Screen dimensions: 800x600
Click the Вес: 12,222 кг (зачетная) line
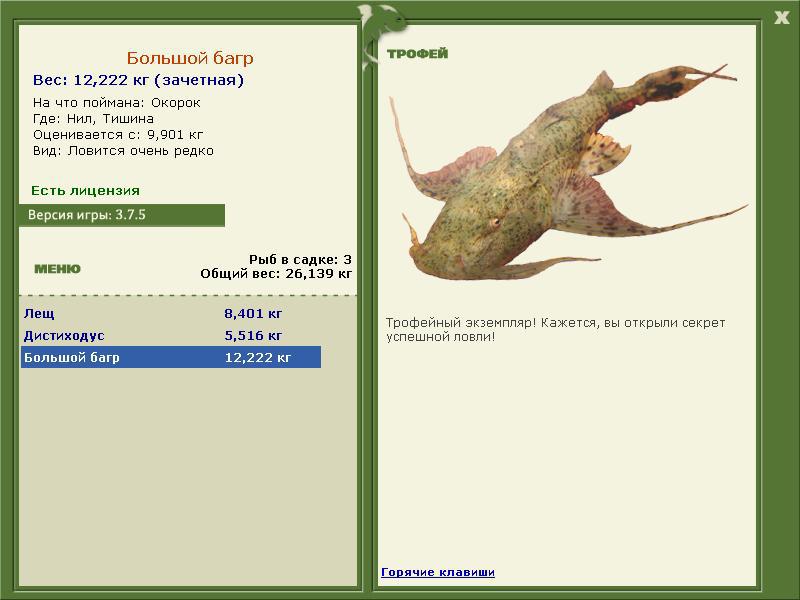pos(138,80)
